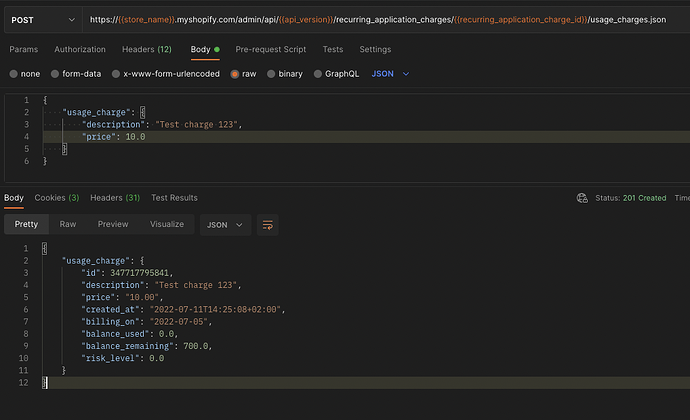This screenshot has height=420, width=690.
Task: Open the request Headers (12) tab
Action: (x=146, y=49)
